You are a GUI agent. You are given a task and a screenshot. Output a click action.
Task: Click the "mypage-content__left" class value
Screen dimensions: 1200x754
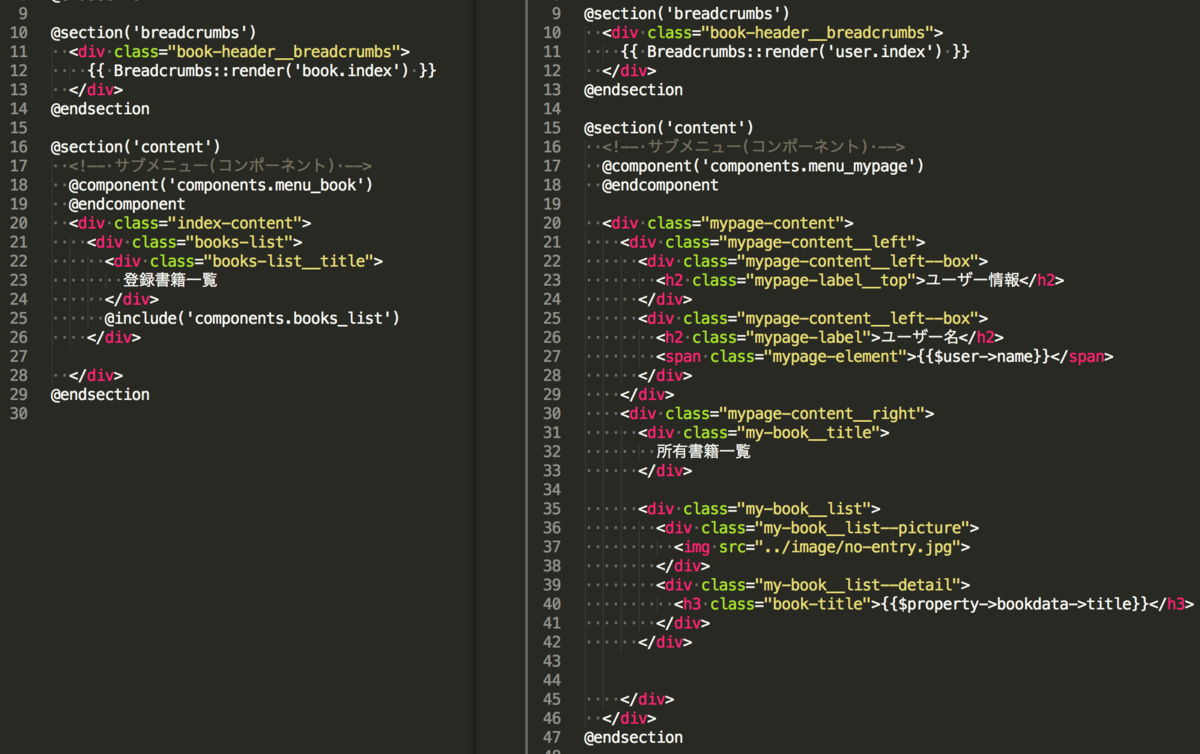click(x=820, y=242)
